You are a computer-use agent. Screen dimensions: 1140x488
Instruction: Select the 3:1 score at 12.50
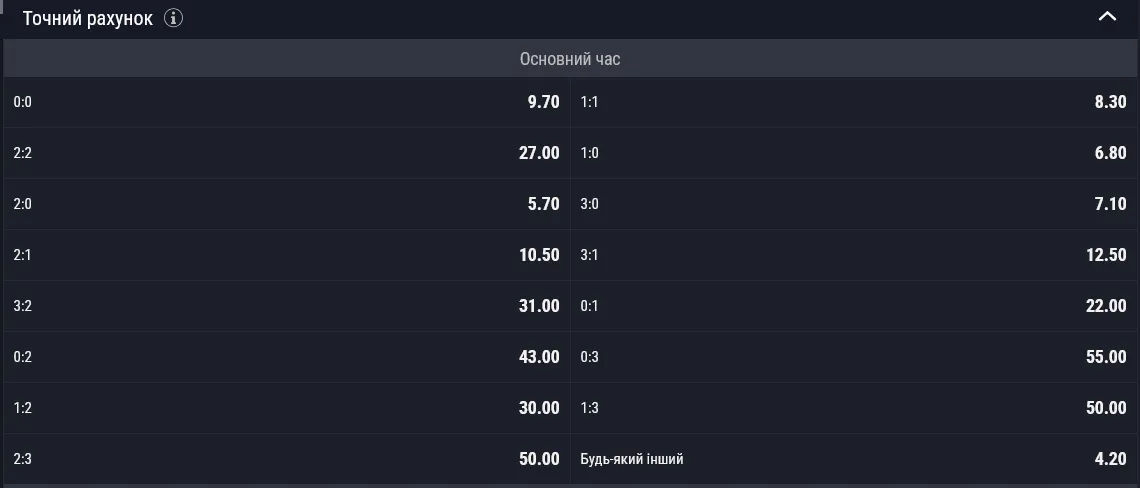pyautogui.click(x=854, y=255)
